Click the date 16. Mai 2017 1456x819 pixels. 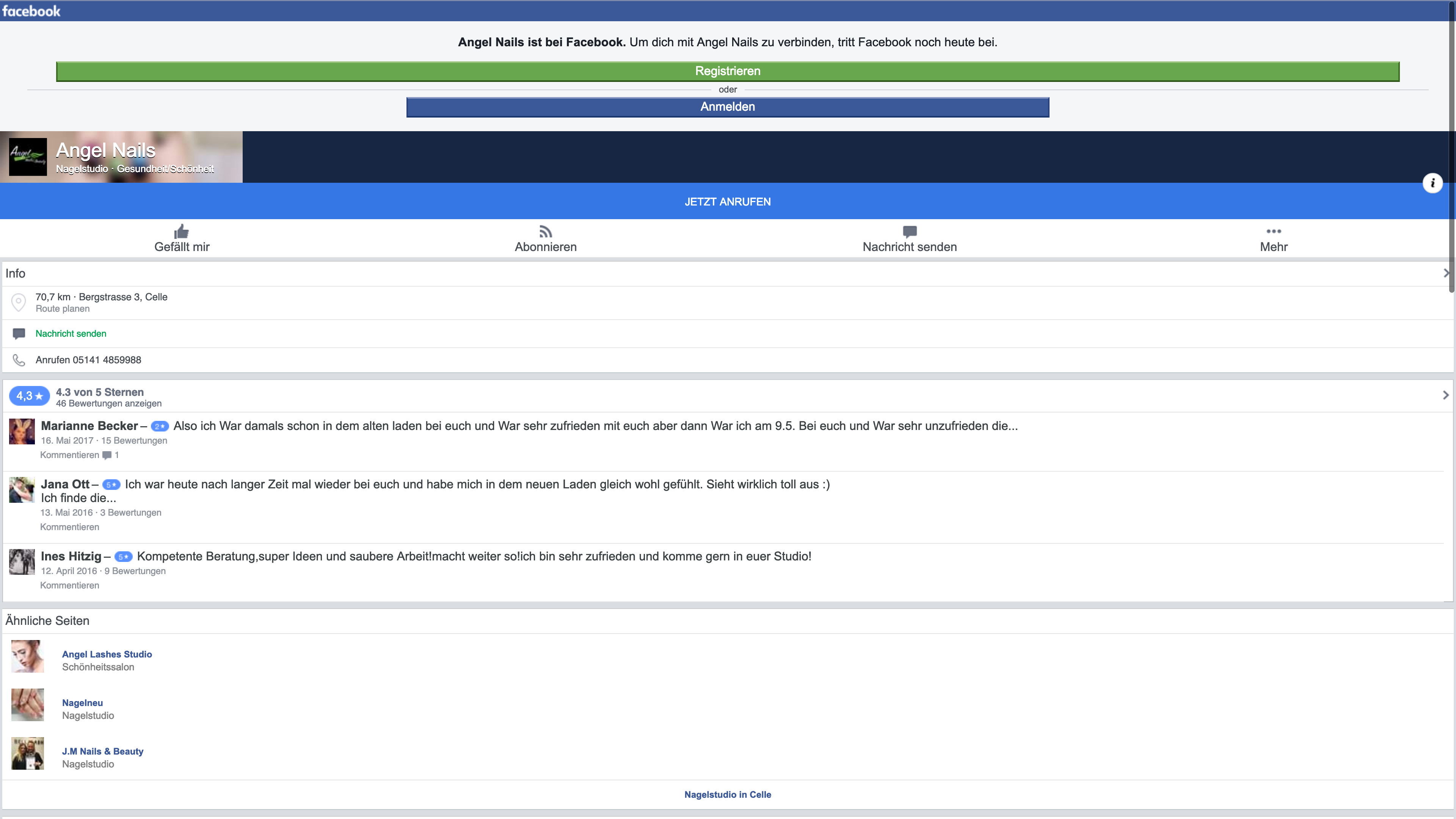(x=67, y=441)
